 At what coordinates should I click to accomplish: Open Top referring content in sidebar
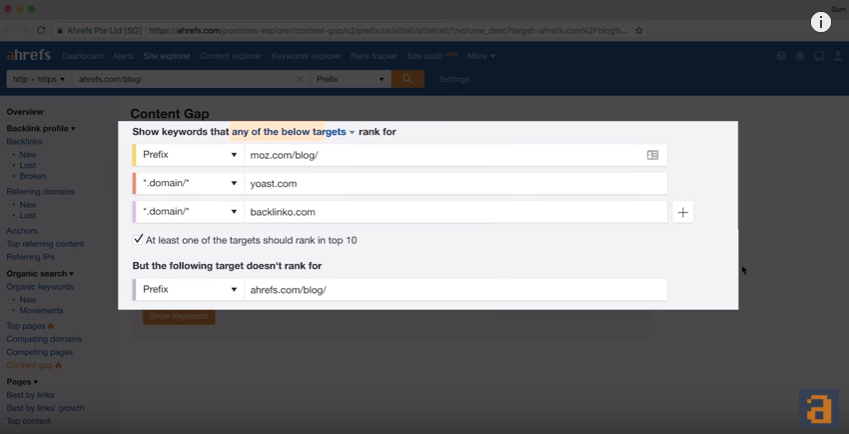[x=45, y=244]
